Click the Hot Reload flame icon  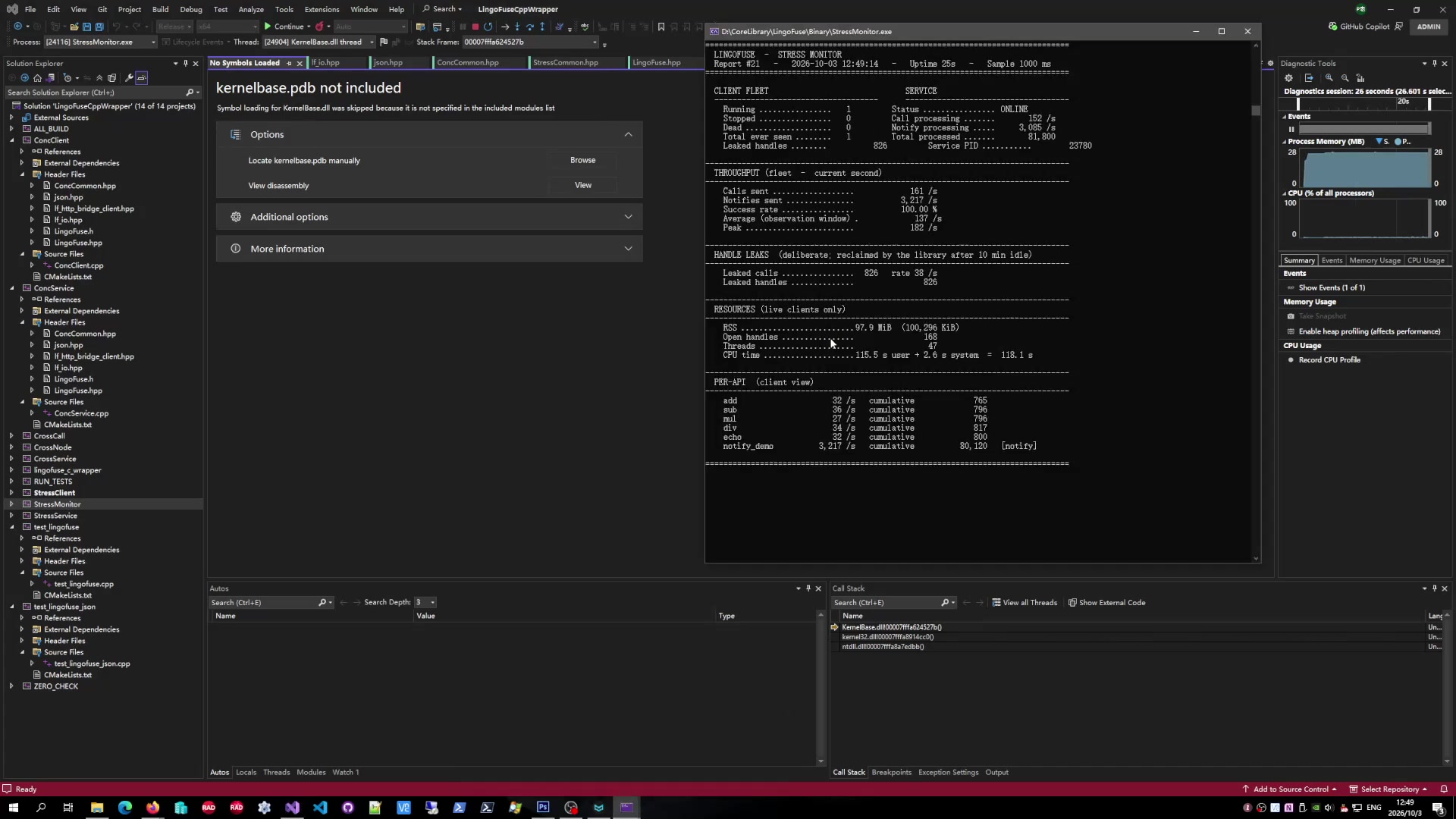point(319,27)
